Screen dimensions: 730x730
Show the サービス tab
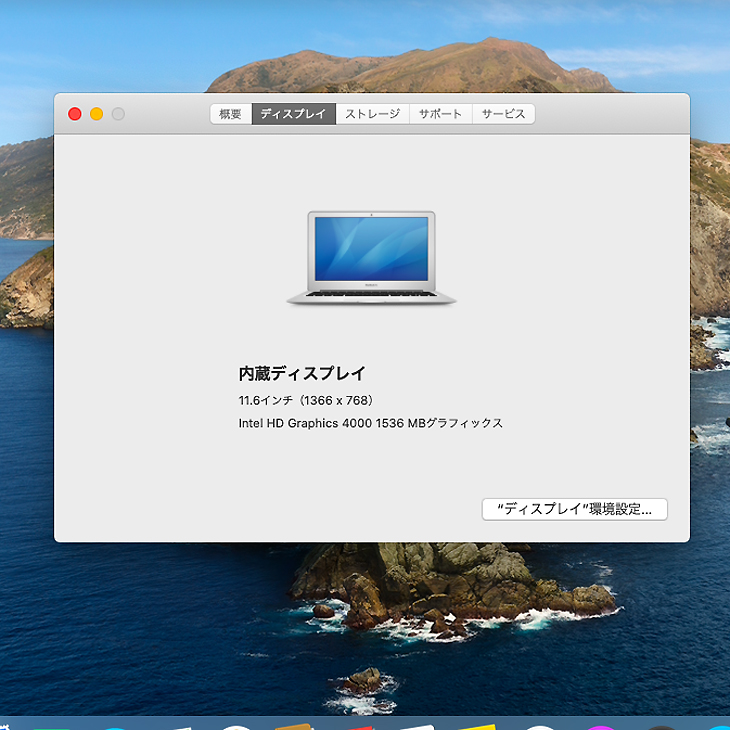[503, 114]
